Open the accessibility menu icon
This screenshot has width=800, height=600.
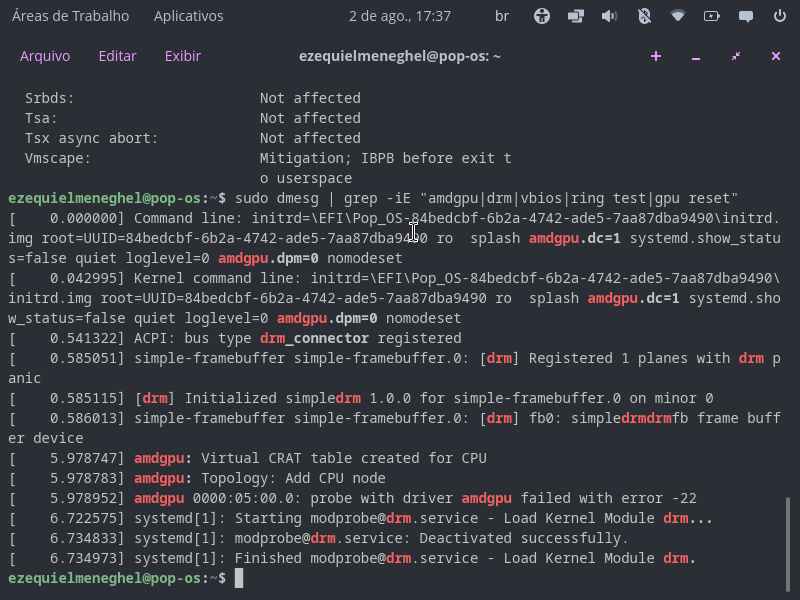click(x=542, y=16)
